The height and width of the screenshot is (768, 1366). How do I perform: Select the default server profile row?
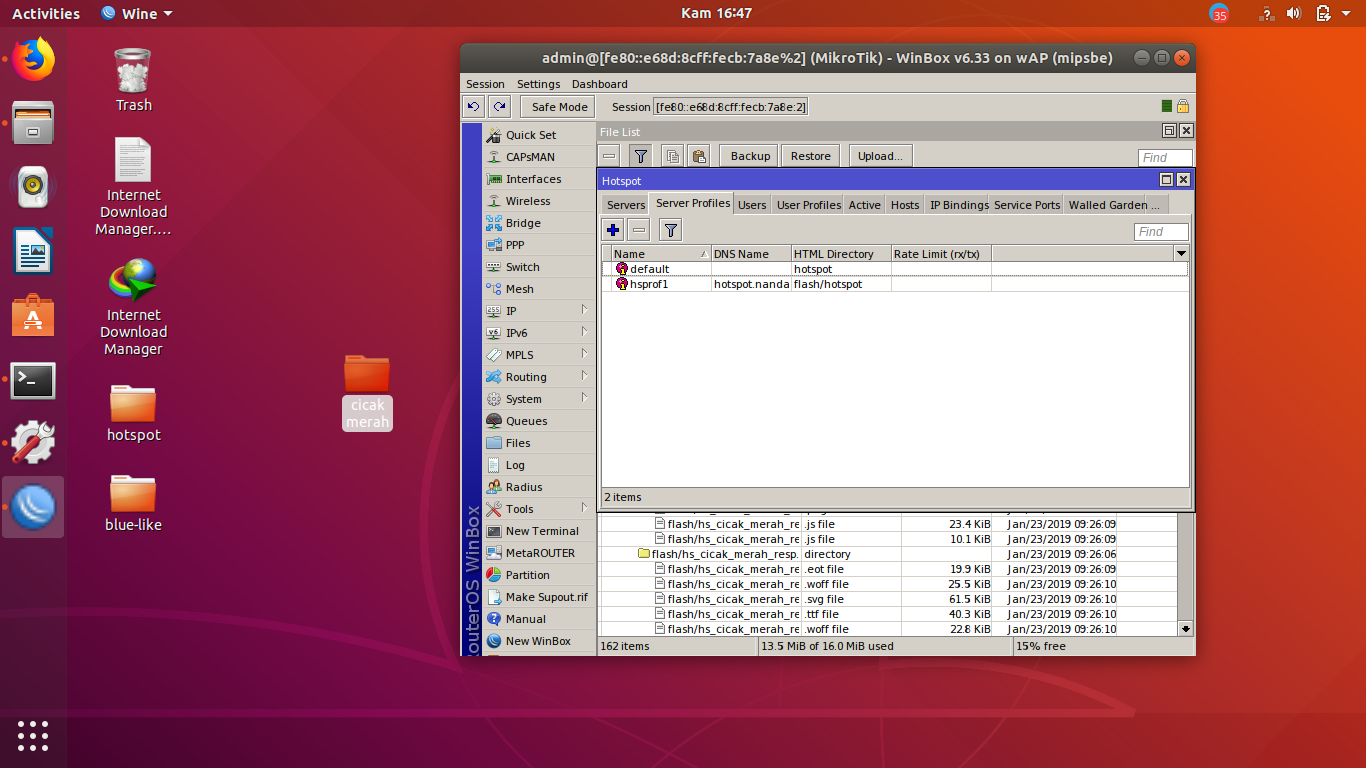coord(895,269)
